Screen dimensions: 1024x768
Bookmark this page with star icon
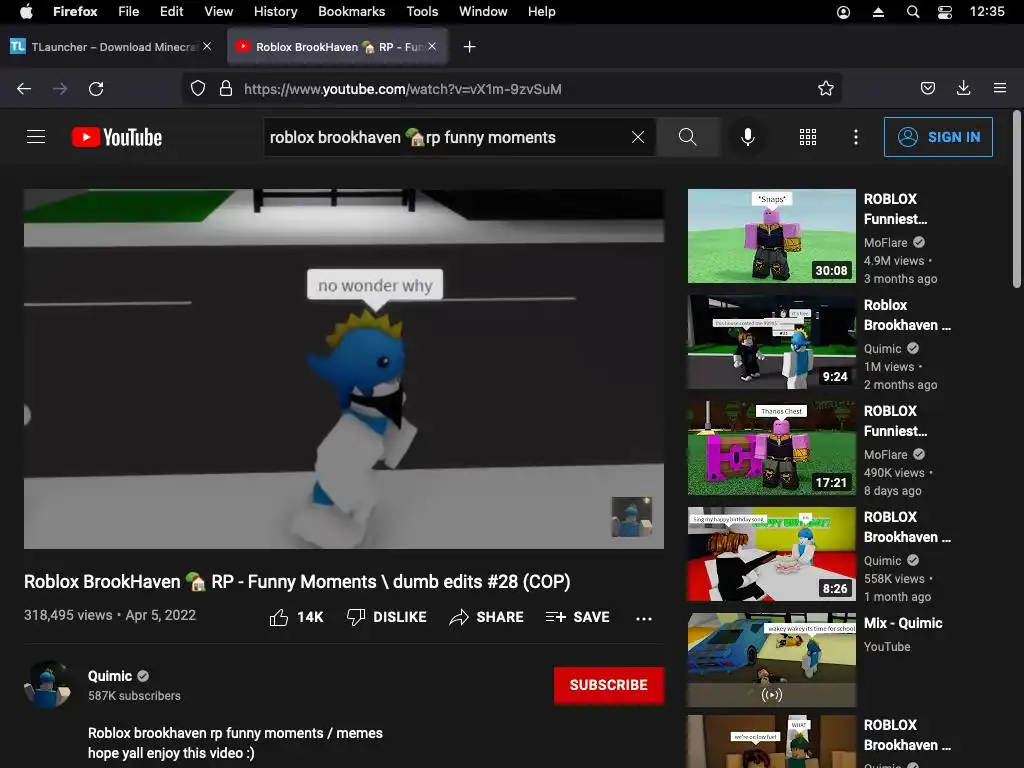tap(826, 89)
